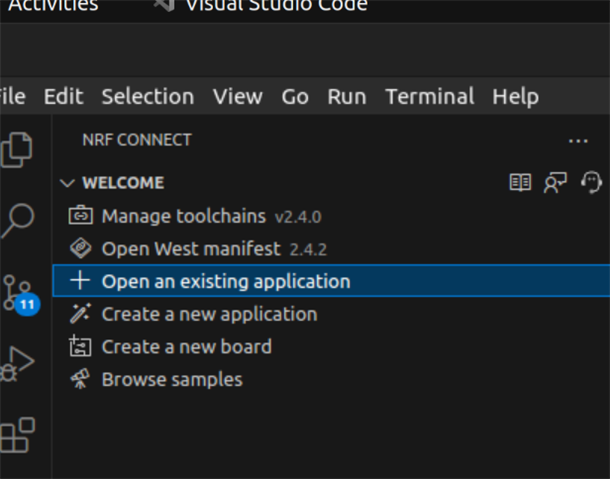Image resolution: width=610 pixels, height=479 pixels.
Task: Click Open an existing application
Action: coord(331,281)
